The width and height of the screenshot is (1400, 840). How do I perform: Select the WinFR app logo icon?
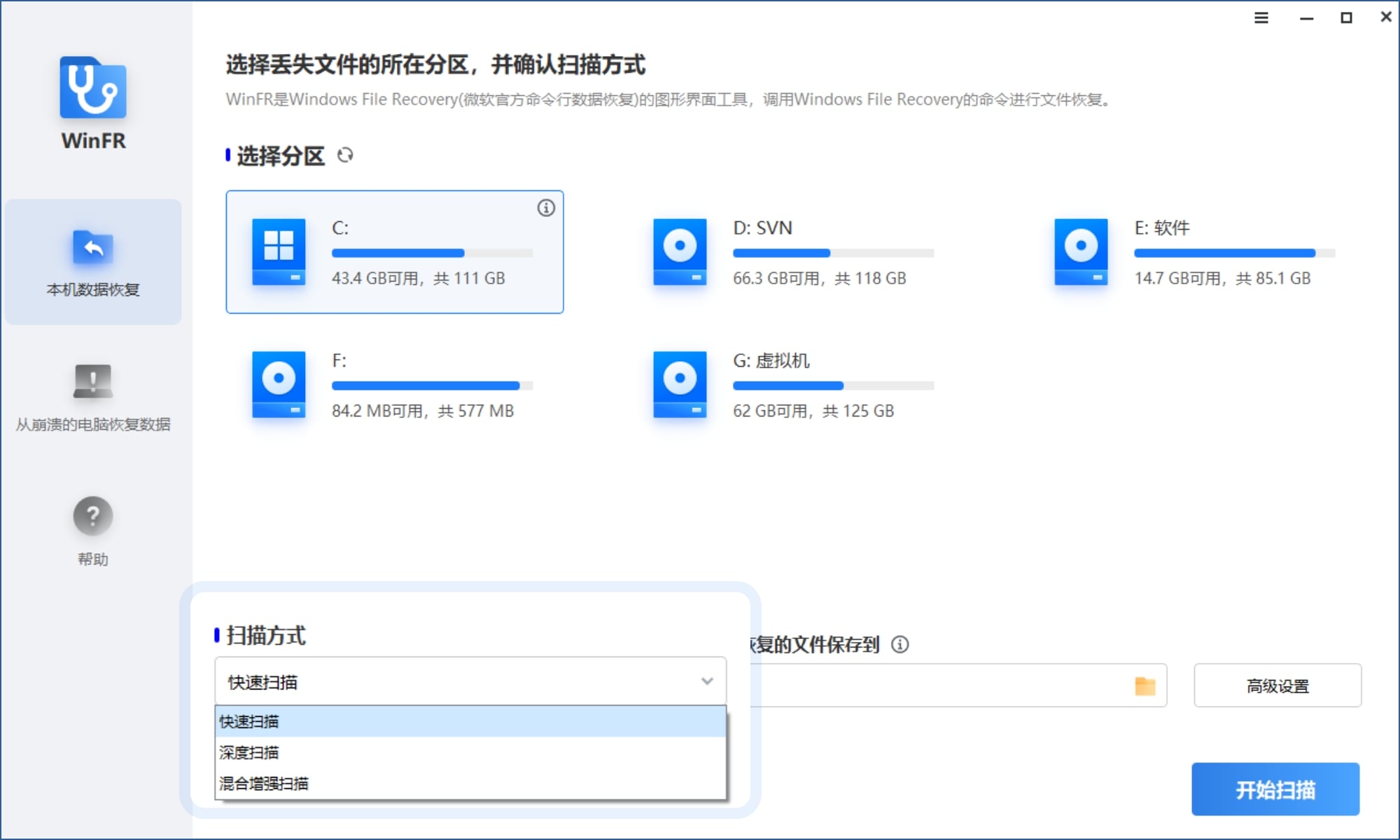coord(92,89)
